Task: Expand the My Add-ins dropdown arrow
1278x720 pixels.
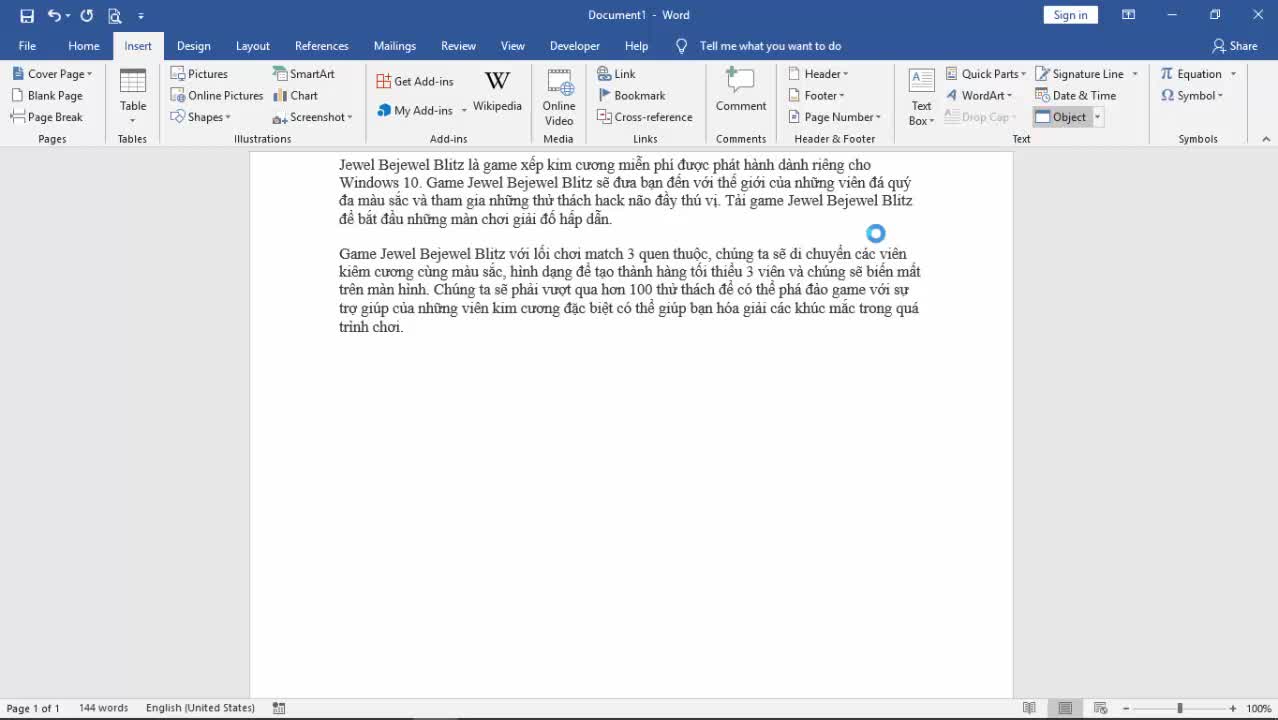Action: [x=464, y=111]
